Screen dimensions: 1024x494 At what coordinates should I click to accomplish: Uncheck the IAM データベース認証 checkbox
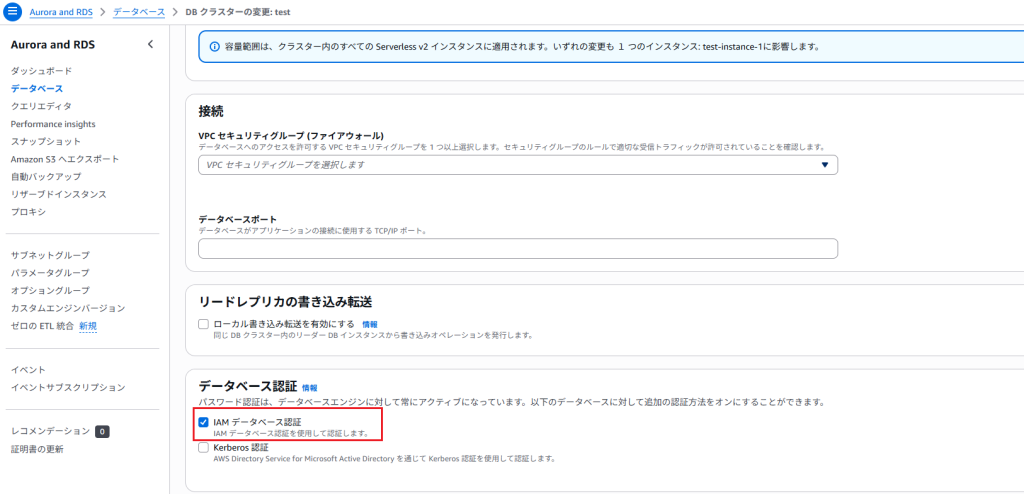(203, 422)
